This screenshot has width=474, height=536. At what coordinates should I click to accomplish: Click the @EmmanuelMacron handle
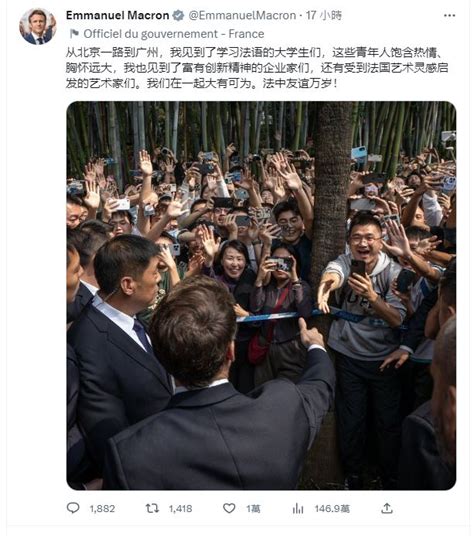click(x=242, y=15)
